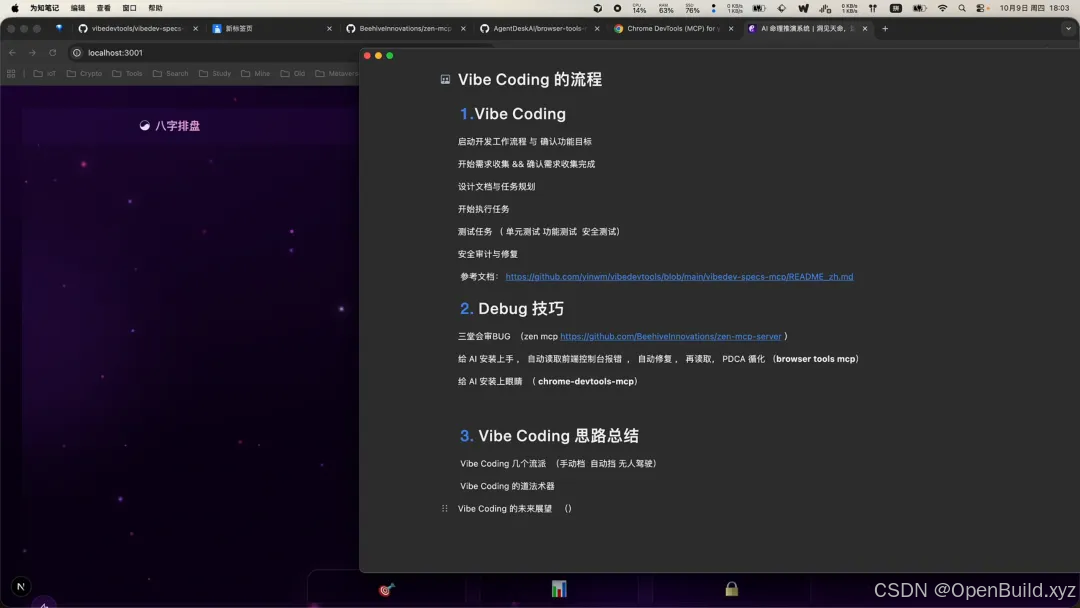Click the line '开始执行任务'
The width and height of the screenshot is (1080, 608).
coord(484,209)
